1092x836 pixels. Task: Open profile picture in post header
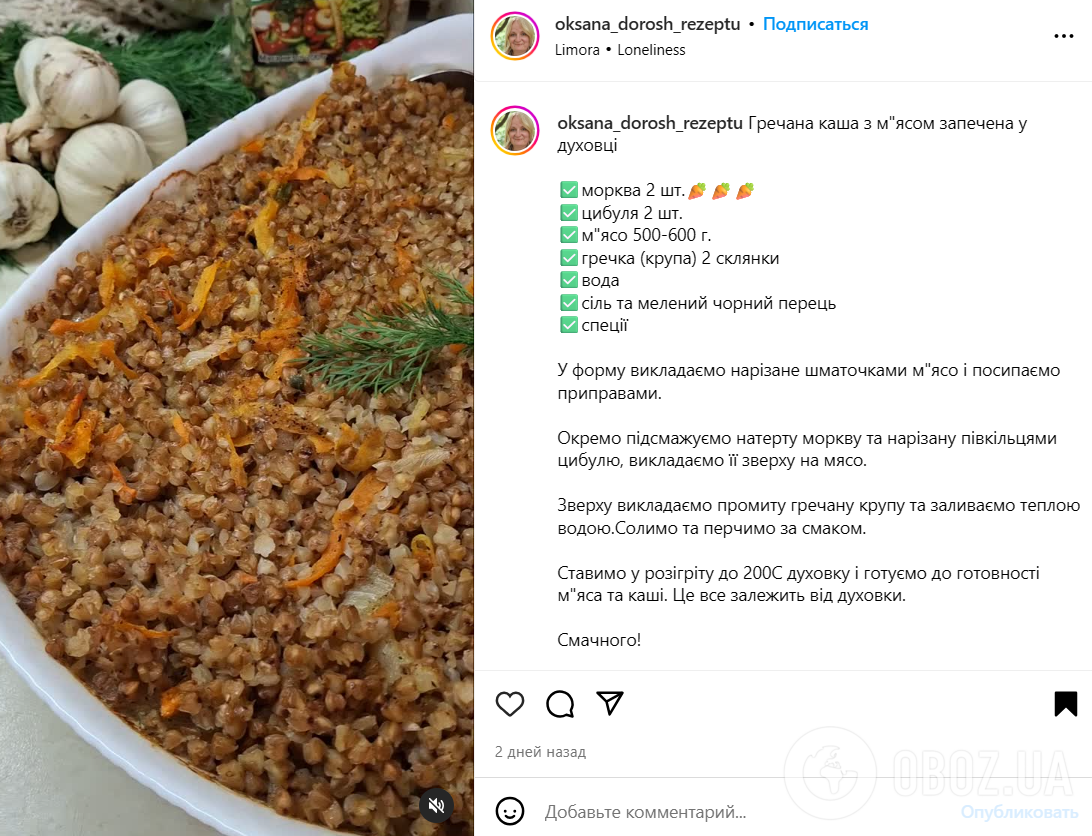coord(515,36)
